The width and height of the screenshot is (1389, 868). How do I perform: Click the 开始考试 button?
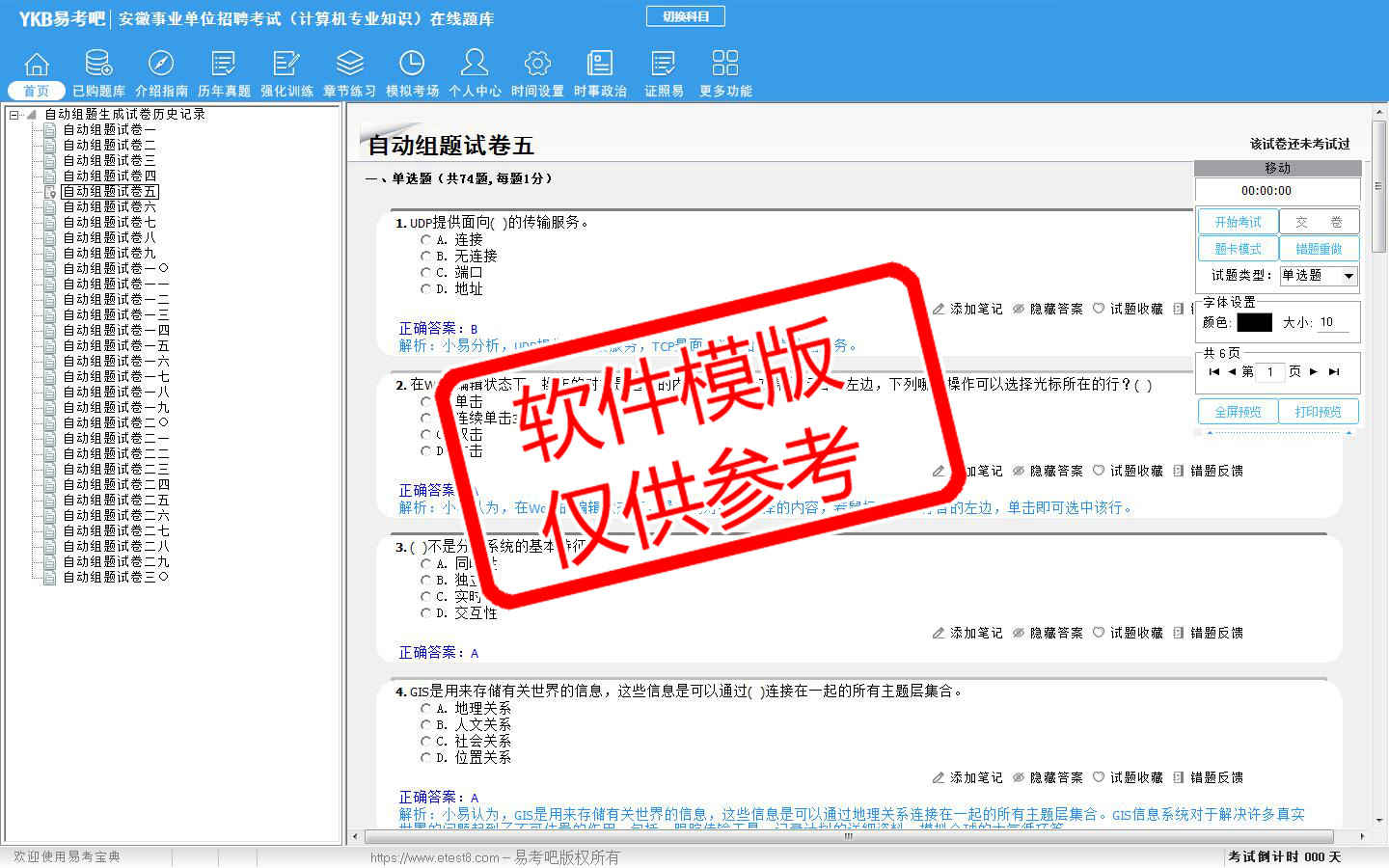click(1238, 222)
